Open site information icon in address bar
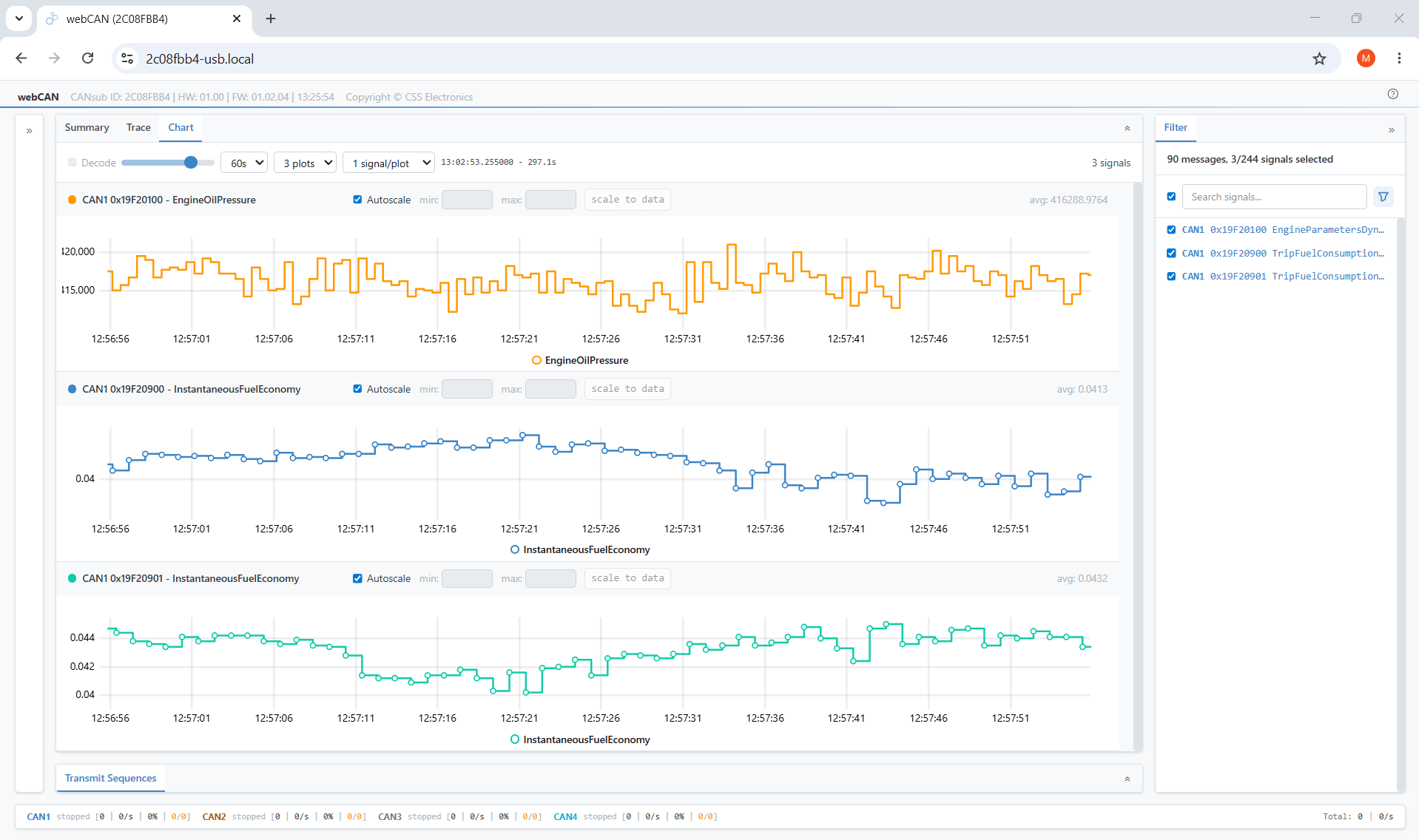The height and width of the screenshot is (840, 1419). click(x=127, y=58)
